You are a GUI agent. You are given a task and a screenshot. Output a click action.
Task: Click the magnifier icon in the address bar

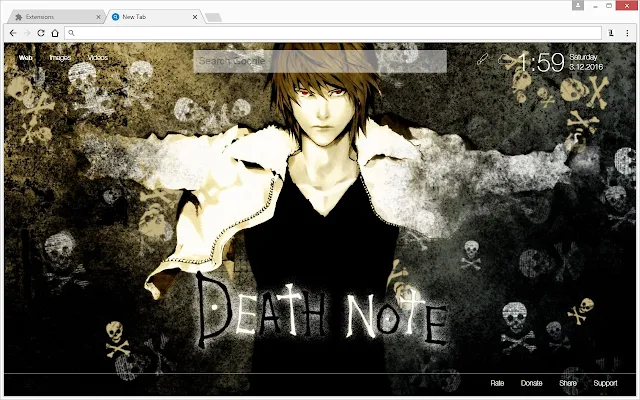tap(71, 33)
